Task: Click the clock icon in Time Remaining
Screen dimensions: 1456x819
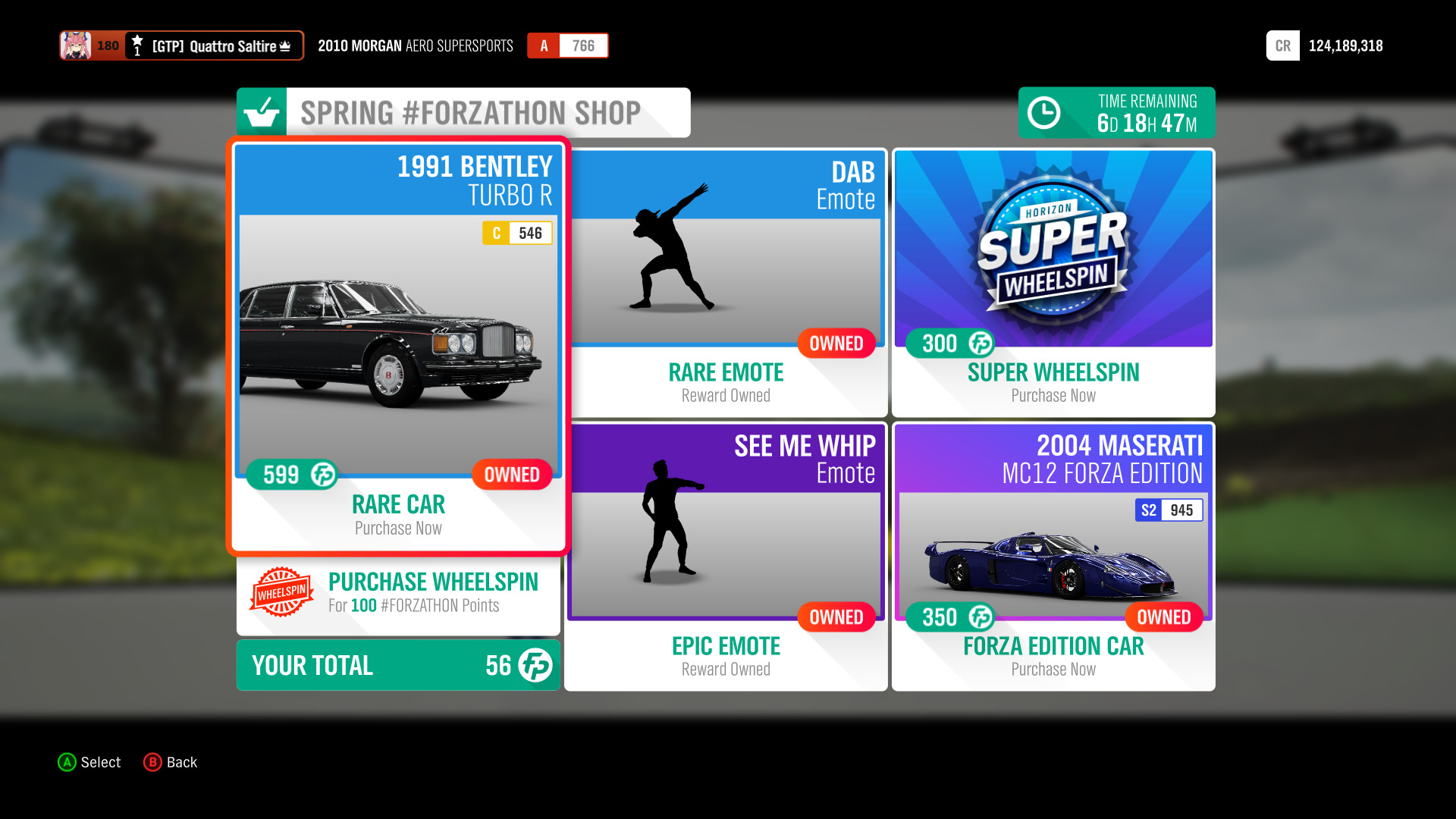Action: [1043, 113]
